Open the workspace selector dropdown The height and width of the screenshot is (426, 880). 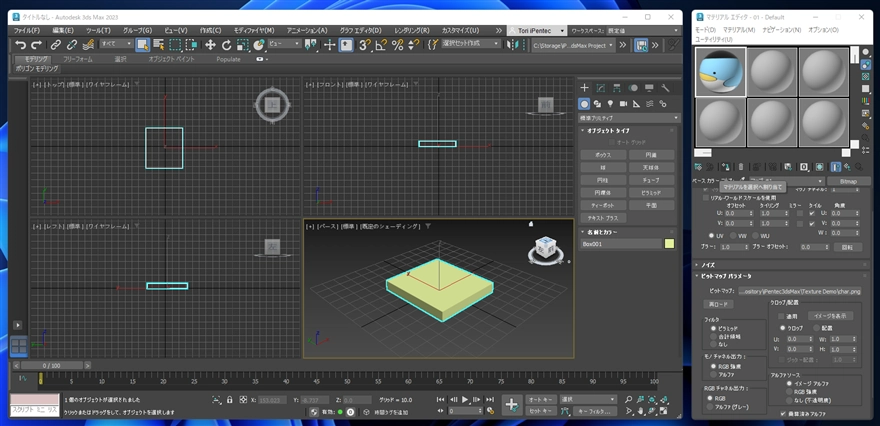(644, 30)
